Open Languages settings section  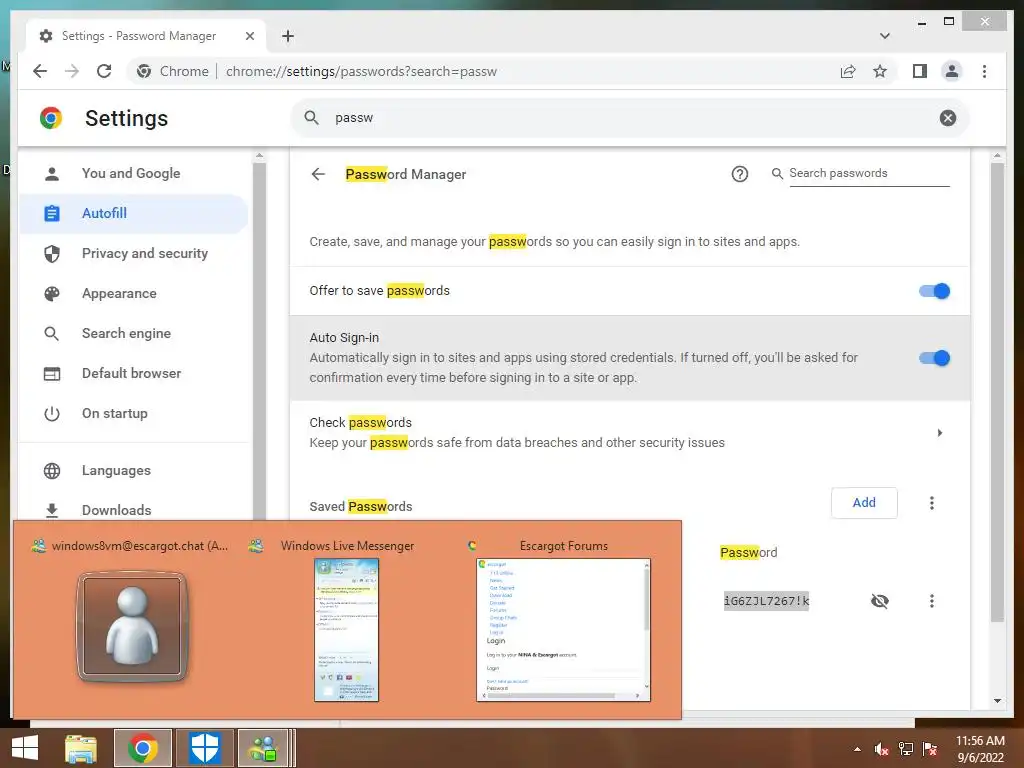(134, 470)
